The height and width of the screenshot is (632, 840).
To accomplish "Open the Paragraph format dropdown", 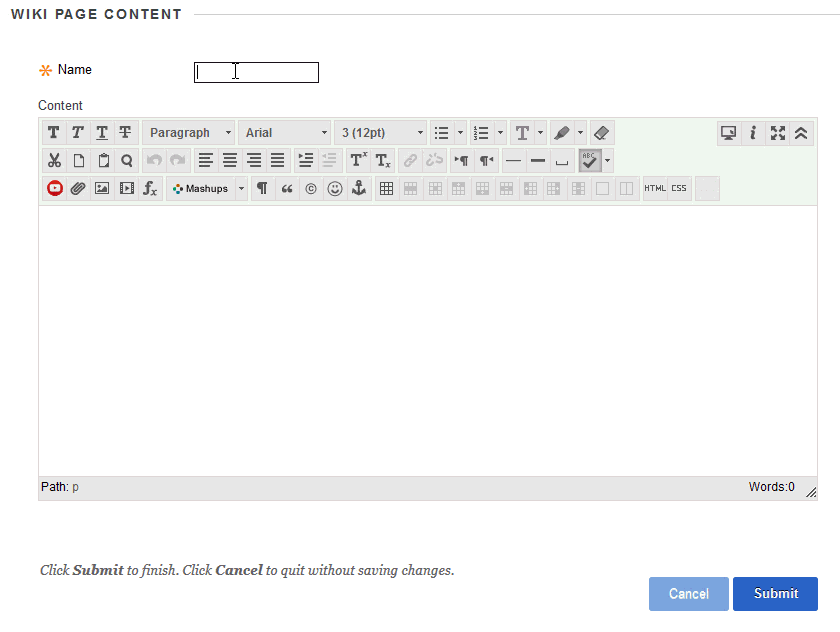I will click(189, 132).
